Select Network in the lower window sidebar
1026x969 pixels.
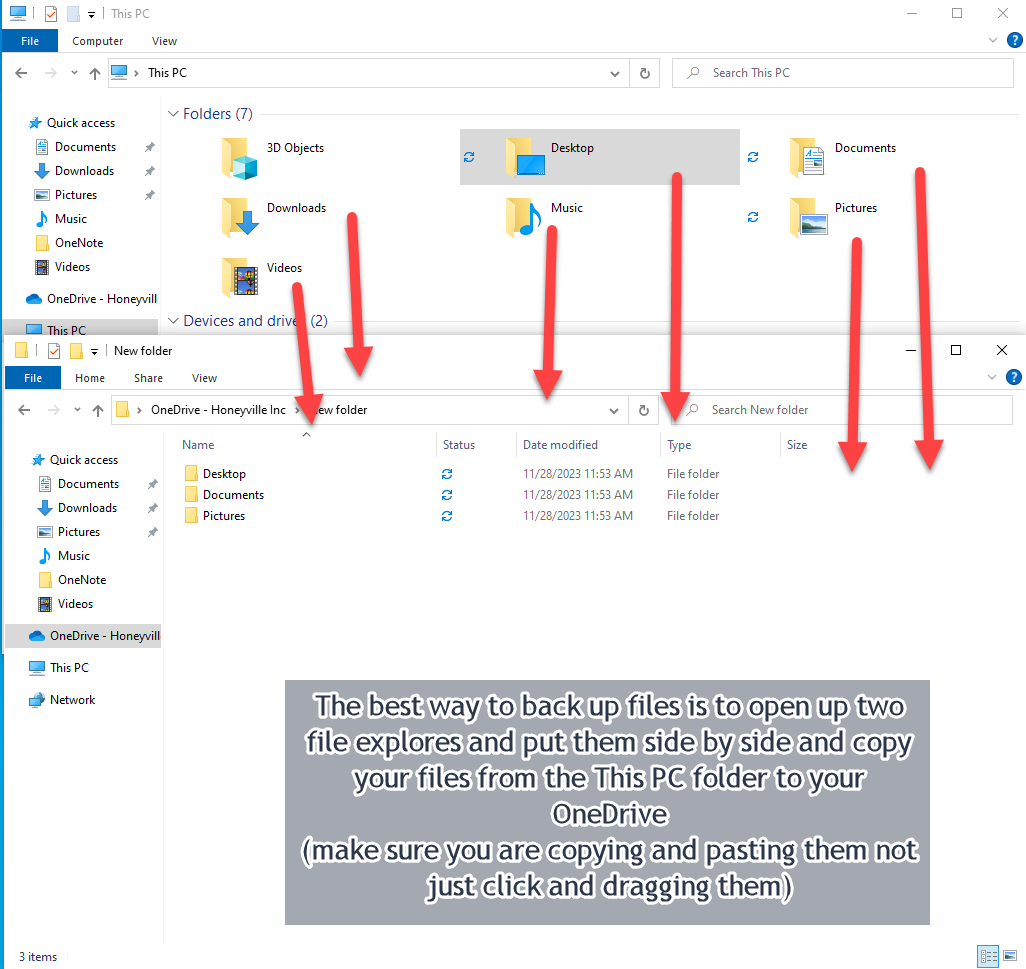(62, 700)
